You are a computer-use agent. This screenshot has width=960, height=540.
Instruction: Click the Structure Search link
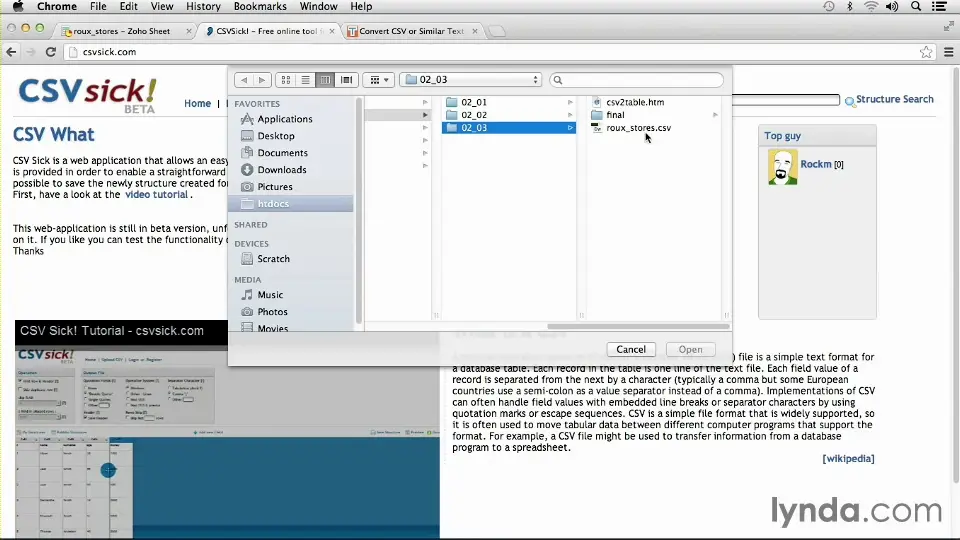click(894, 99)
